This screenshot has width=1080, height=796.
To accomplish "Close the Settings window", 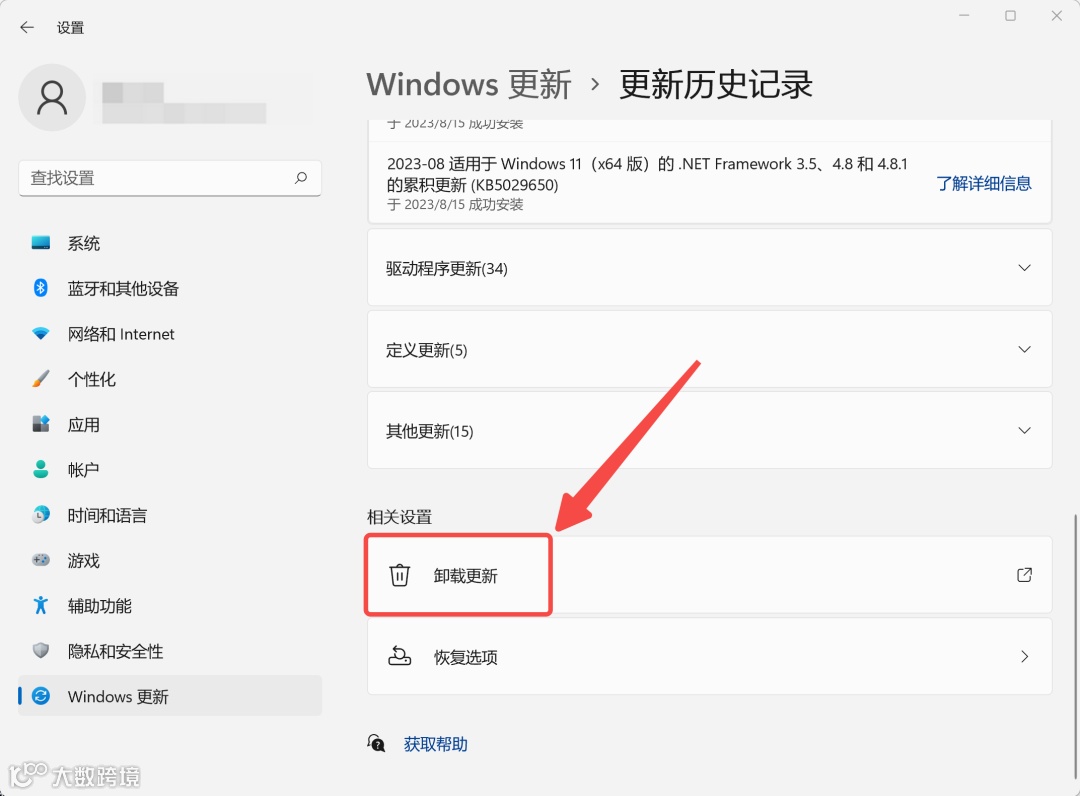I will point(1057,16).
